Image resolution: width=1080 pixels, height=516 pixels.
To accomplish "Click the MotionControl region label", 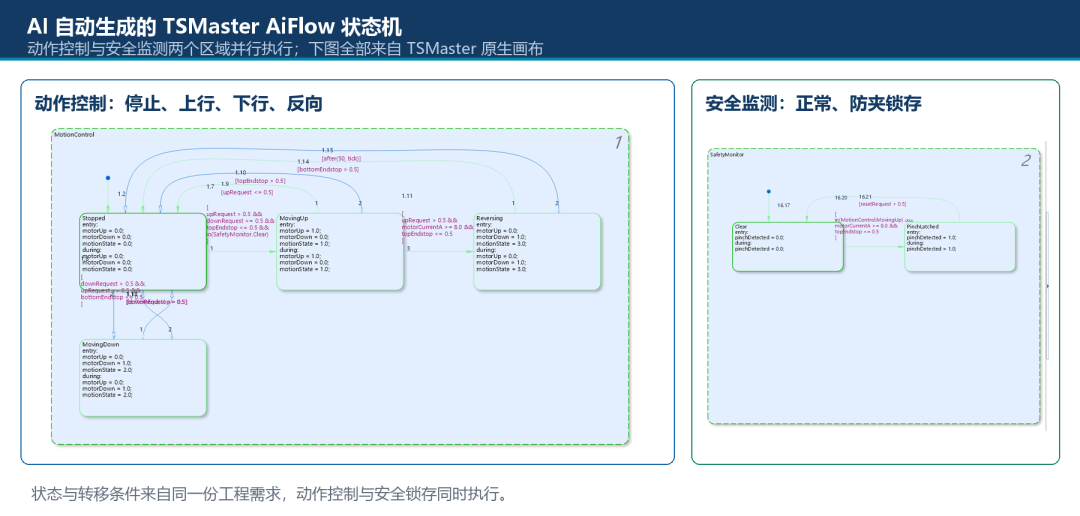I will (x=74, y=134).
